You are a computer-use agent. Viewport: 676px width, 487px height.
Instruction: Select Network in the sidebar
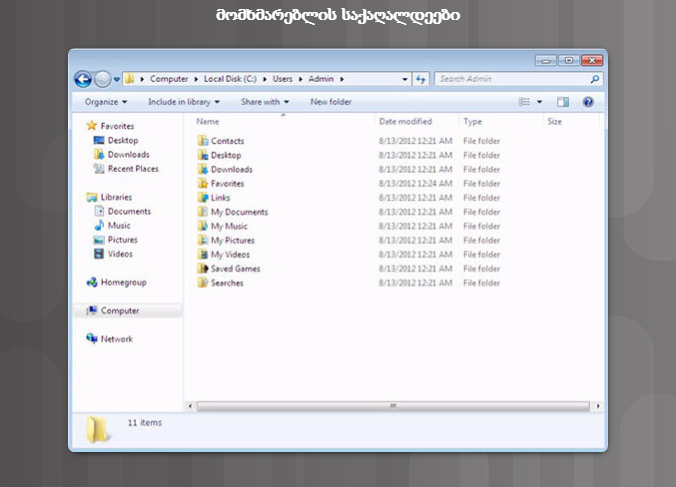coord(116,339)
